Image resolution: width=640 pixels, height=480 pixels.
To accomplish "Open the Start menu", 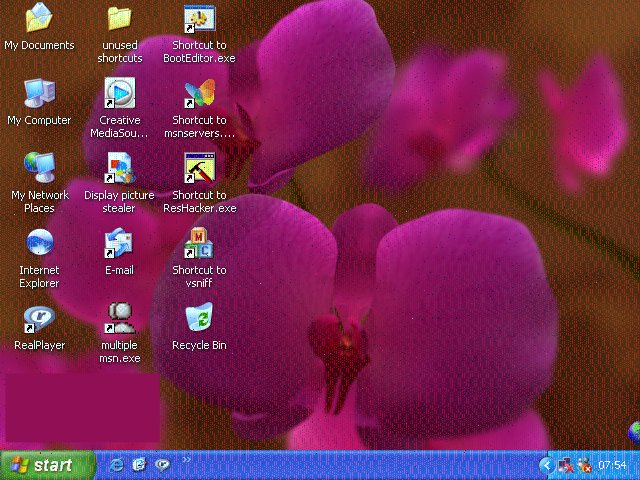I will pos(47,465).
